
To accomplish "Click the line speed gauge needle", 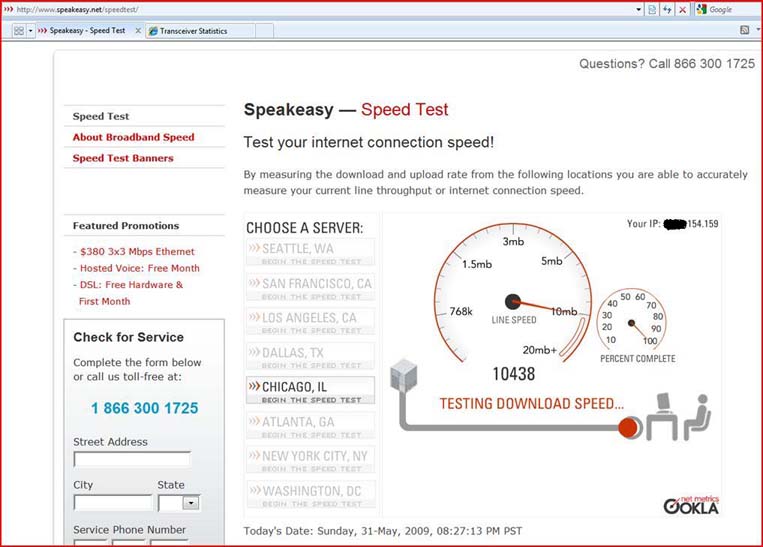I will pos(541,306).
